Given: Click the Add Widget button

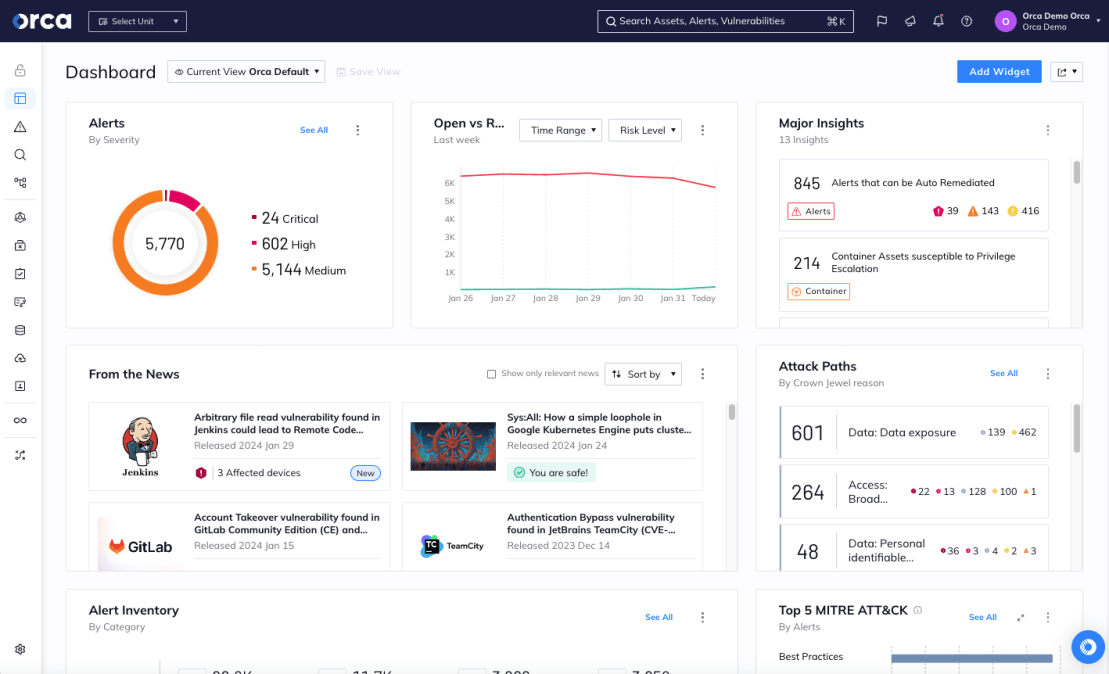Looking at the screenshot, I should pos(999,71).
